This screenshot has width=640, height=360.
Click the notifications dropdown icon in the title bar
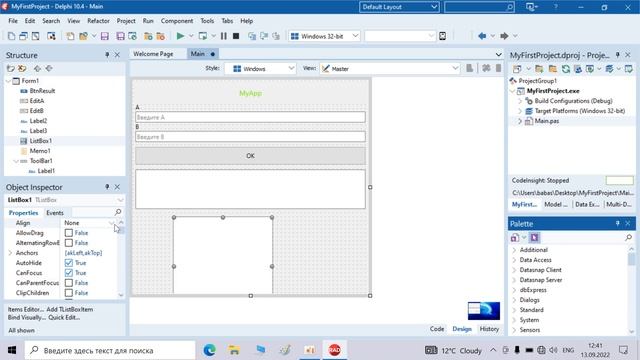point(531,7)
